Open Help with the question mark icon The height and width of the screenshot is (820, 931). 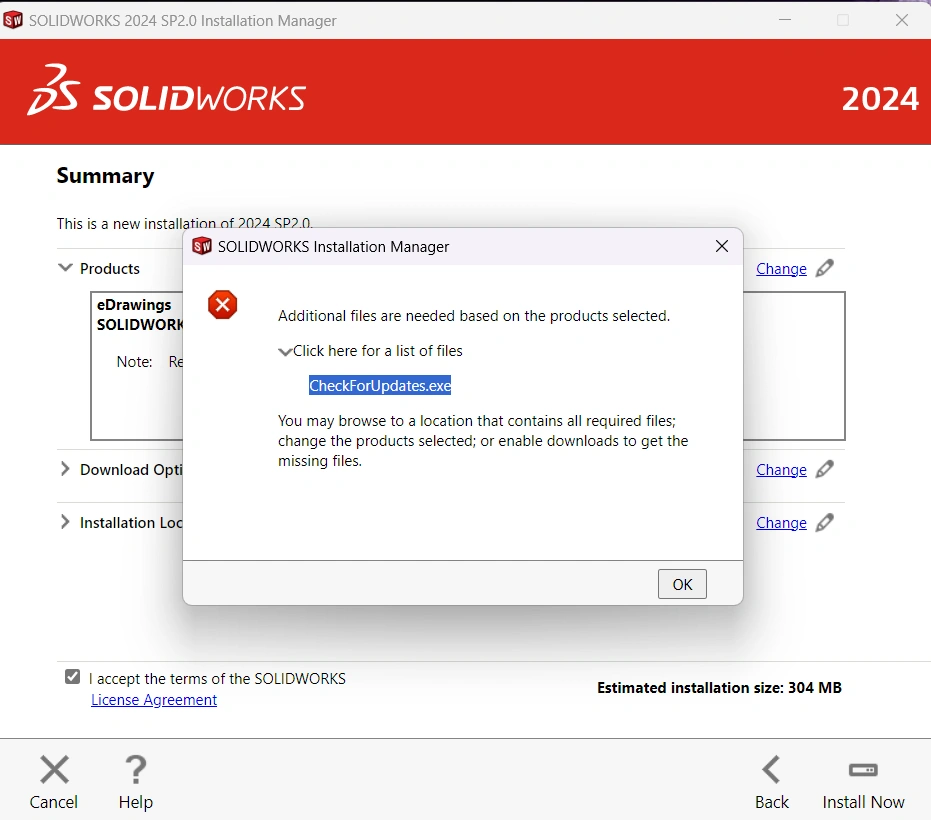coord(136,770)
